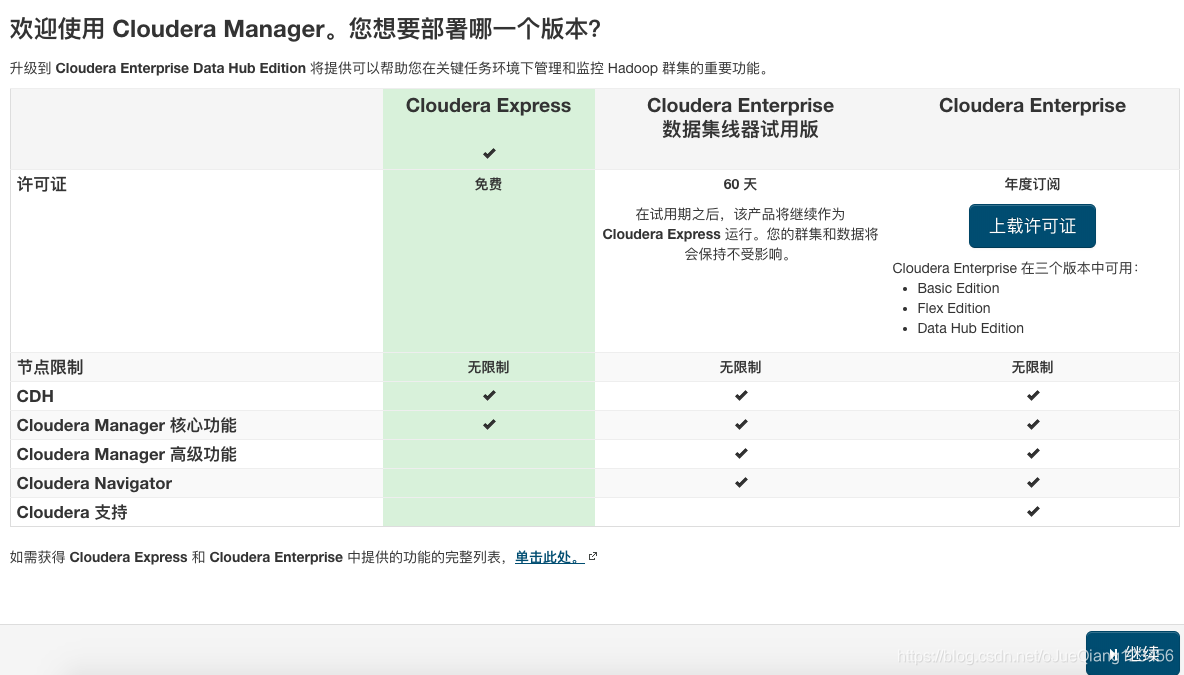
Task: Click the CDH checkmark in Express column
Action: tap(489, 396)
